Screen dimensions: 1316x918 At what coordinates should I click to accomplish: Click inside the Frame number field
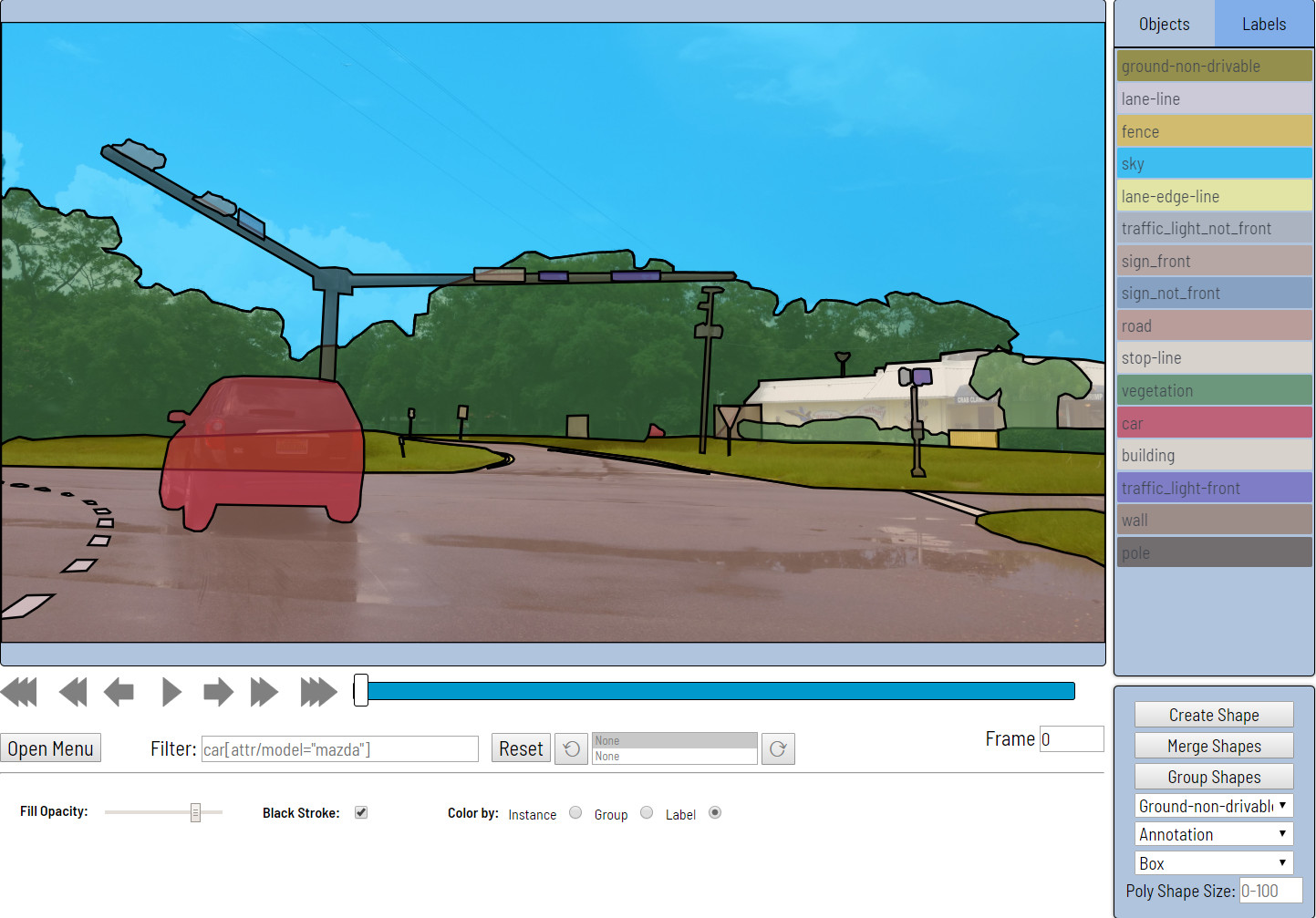[x=1071, y=738]
